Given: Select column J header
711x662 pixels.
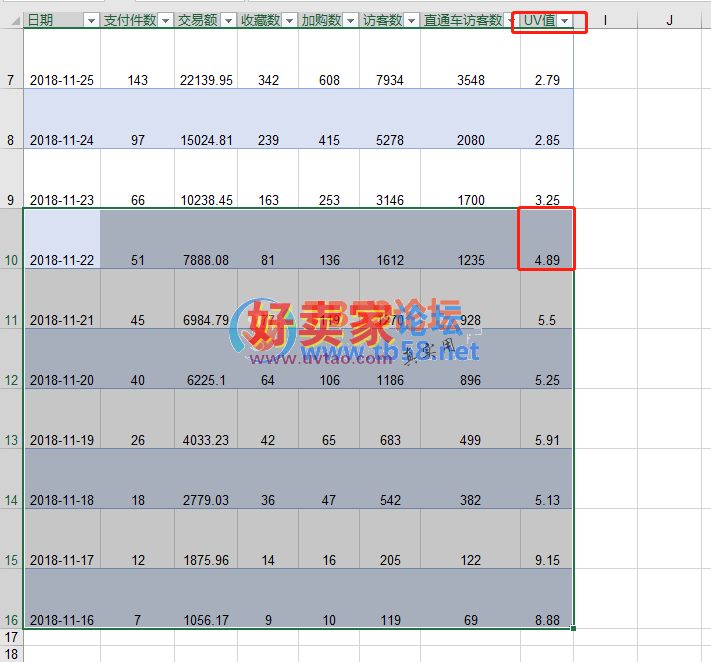Looking at the screenshot, I should point(669,21).
